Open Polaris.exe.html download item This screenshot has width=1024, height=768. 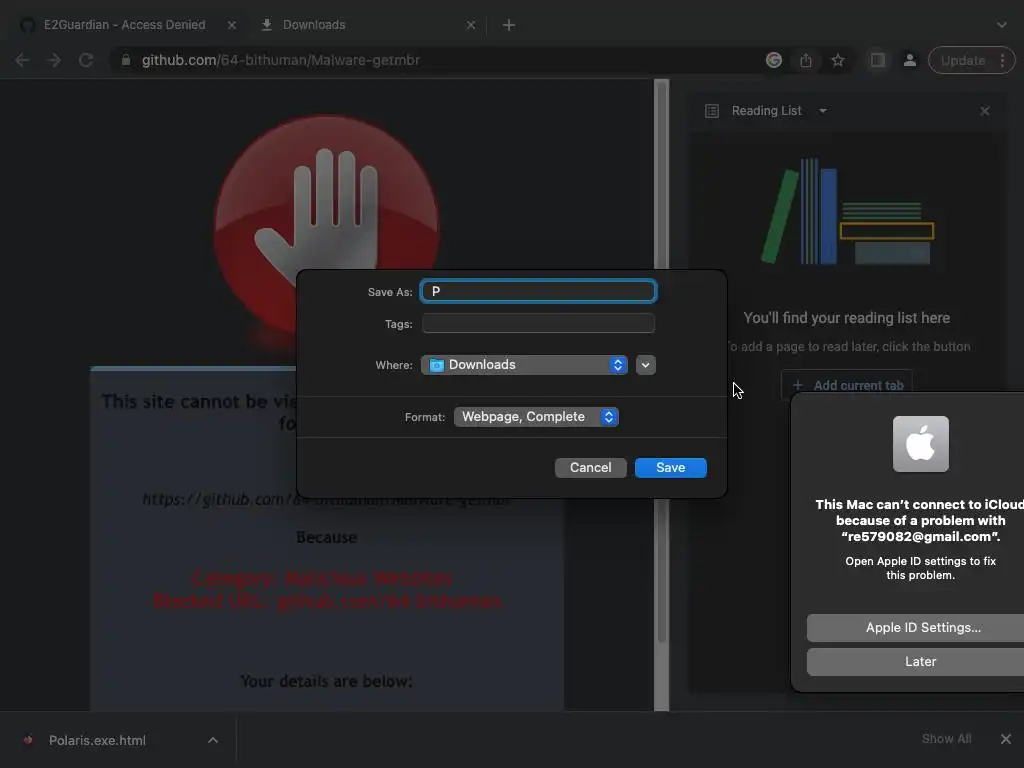(x=97, y=741)
